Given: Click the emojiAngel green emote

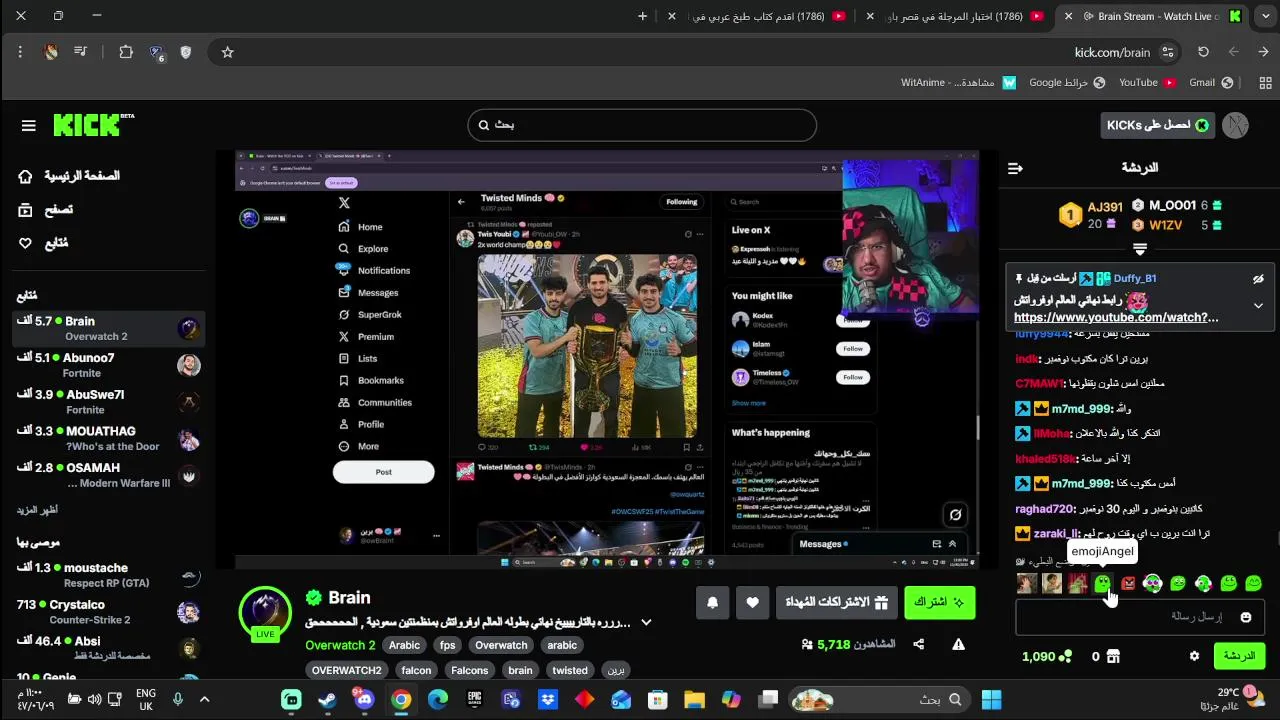Looking at the screenshot, I should pyautogui.click(x=1102, y=583).
